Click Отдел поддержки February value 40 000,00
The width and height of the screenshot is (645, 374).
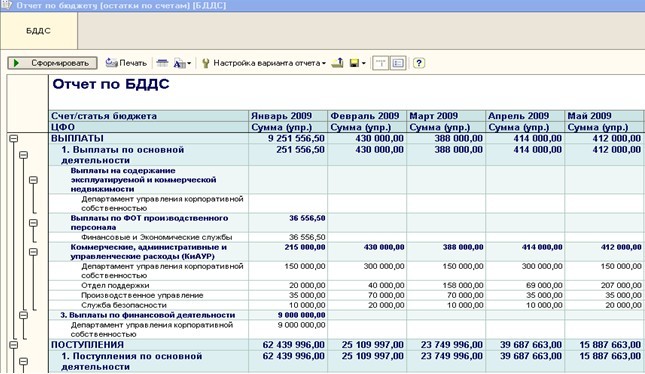tap(386, 285)
